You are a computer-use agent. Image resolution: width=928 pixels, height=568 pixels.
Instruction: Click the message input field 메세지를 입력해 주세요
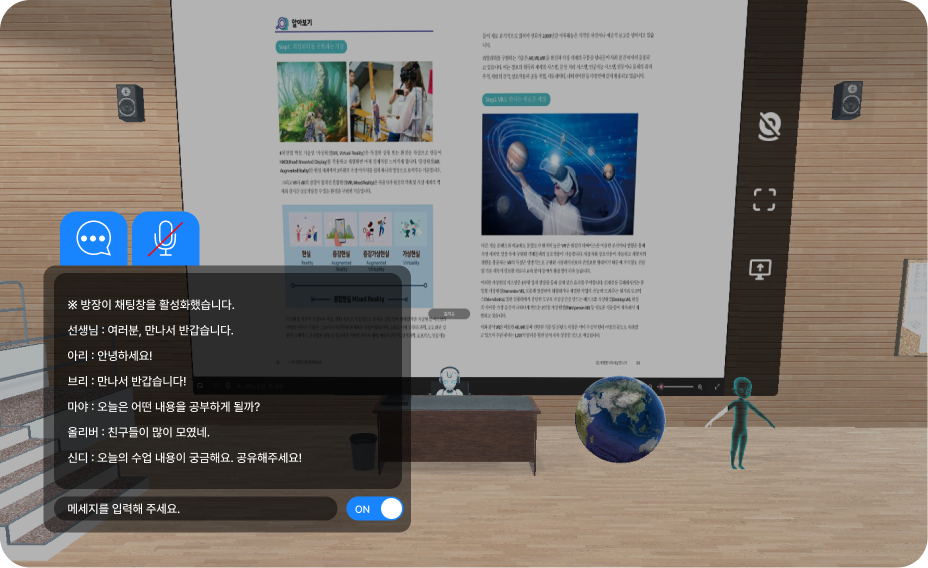(196, 509)
